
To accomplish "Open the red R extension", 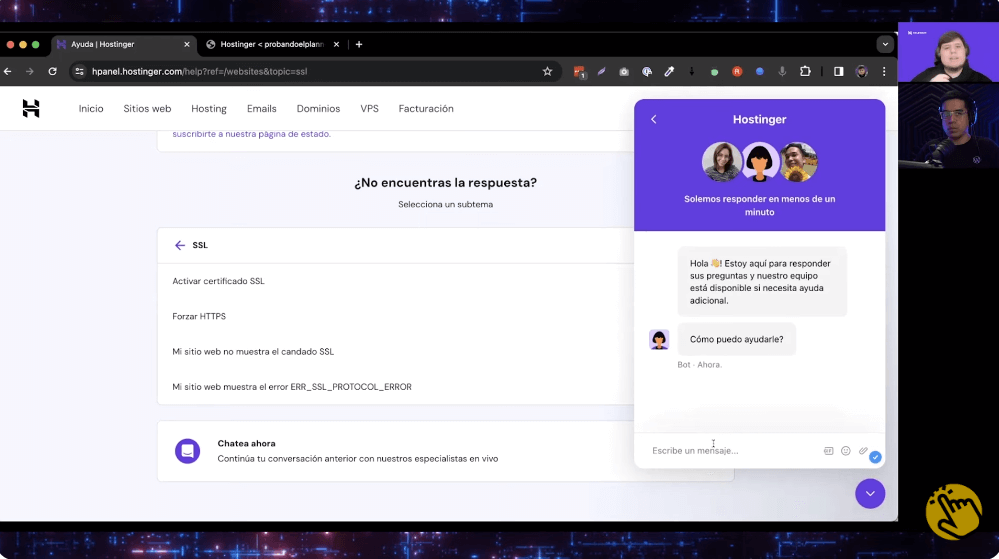I will [x=737, y=71].
